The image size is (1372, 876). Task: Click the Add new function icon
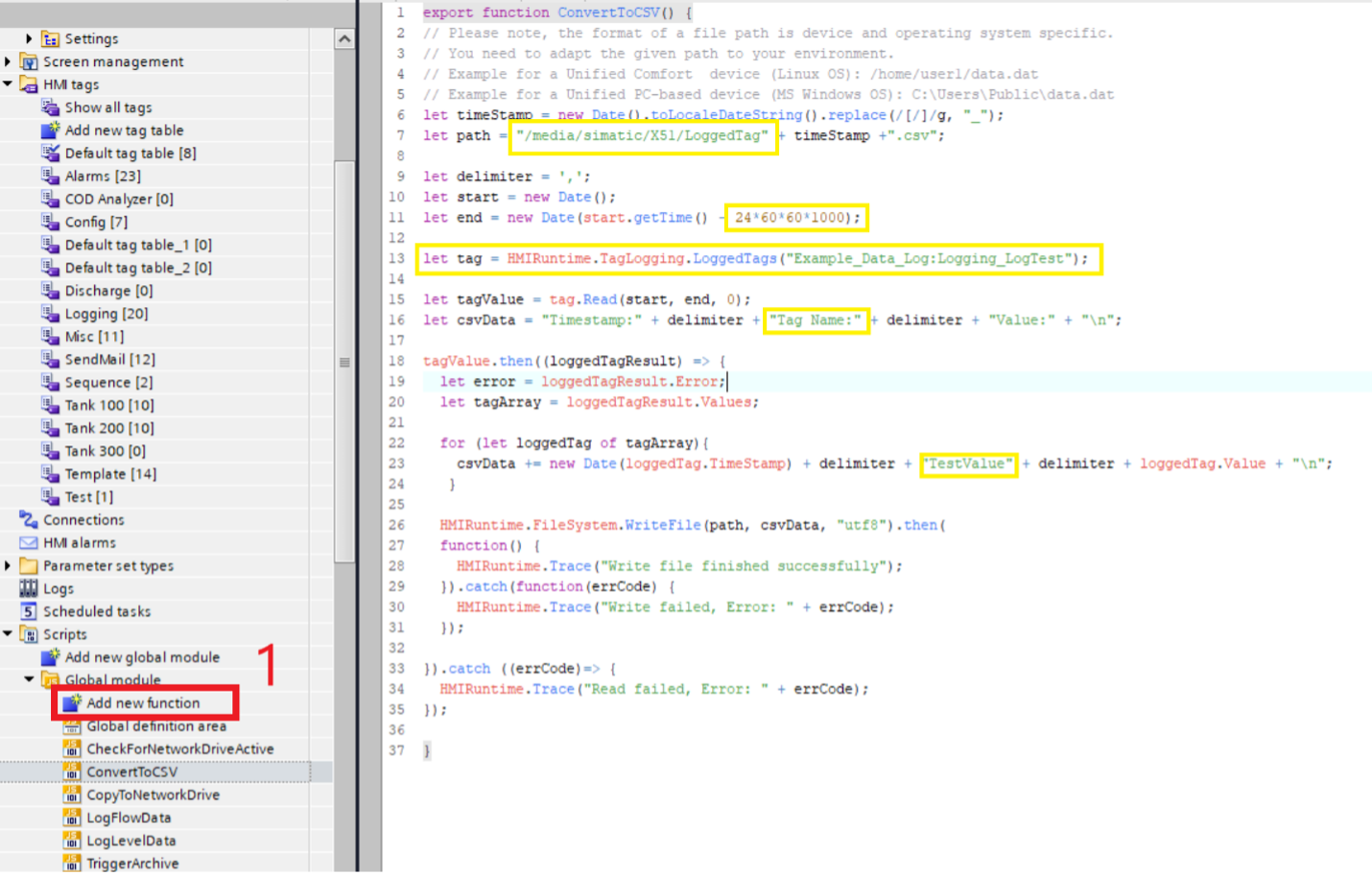point(72,703)
